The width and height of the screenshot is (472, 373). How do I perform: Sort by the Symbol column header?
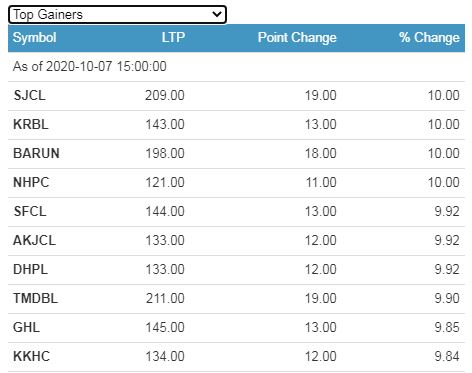coord(34,38)
